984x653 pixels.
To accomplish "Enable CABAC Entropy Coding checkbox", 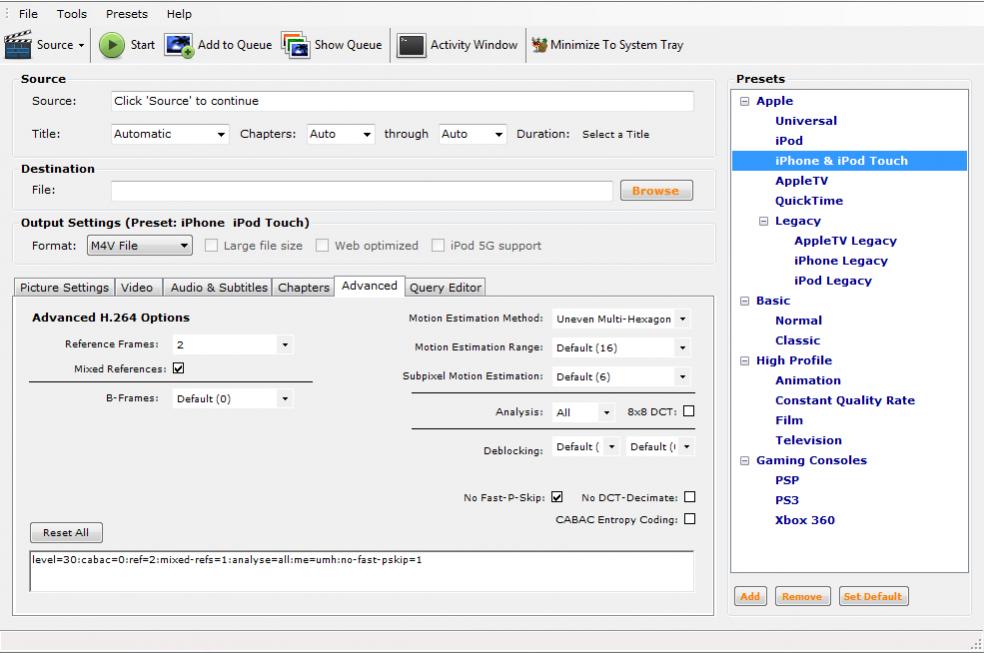I will coord(690,519).
